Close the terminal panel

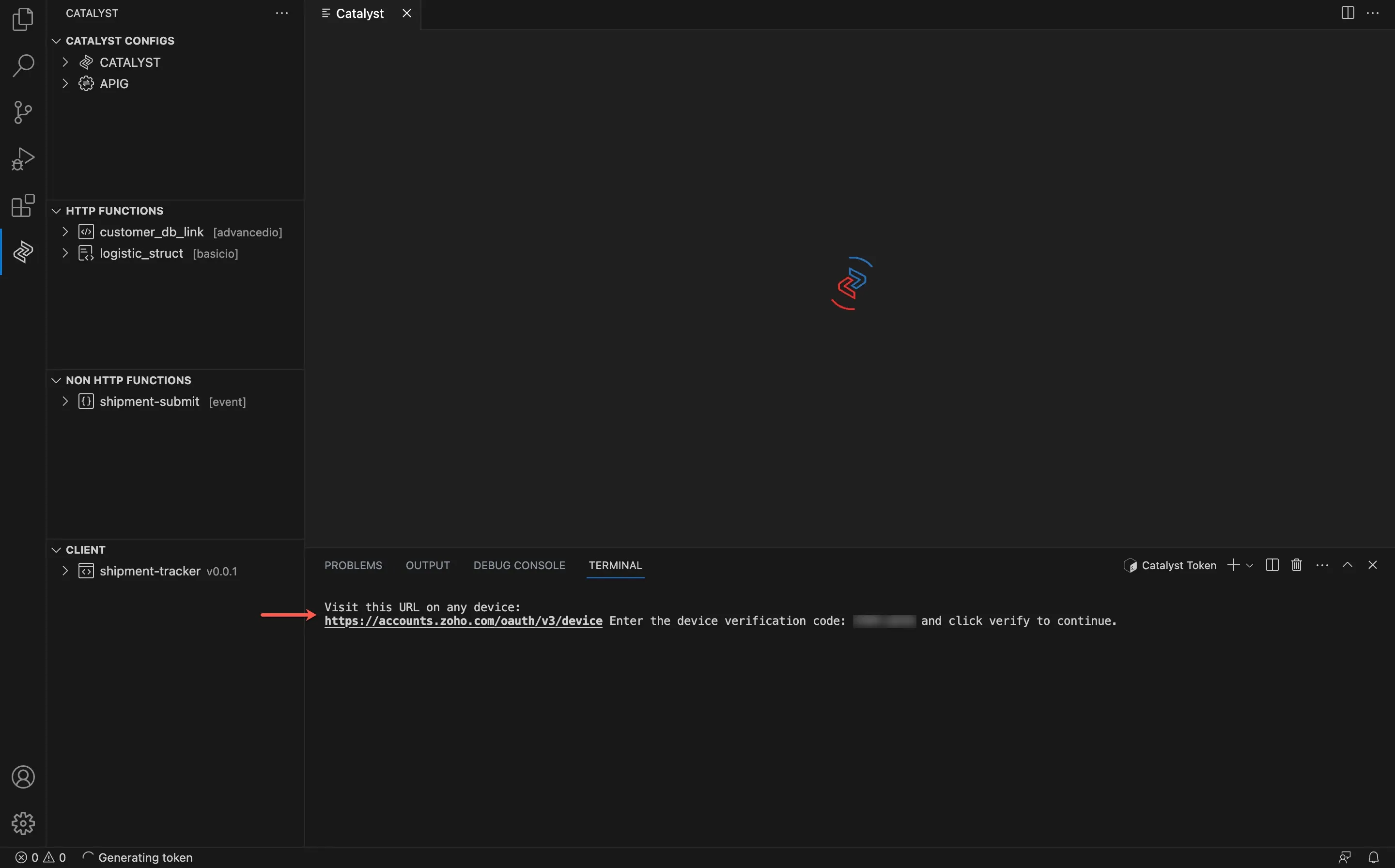pyautogui.click(x=1373, y=565)
